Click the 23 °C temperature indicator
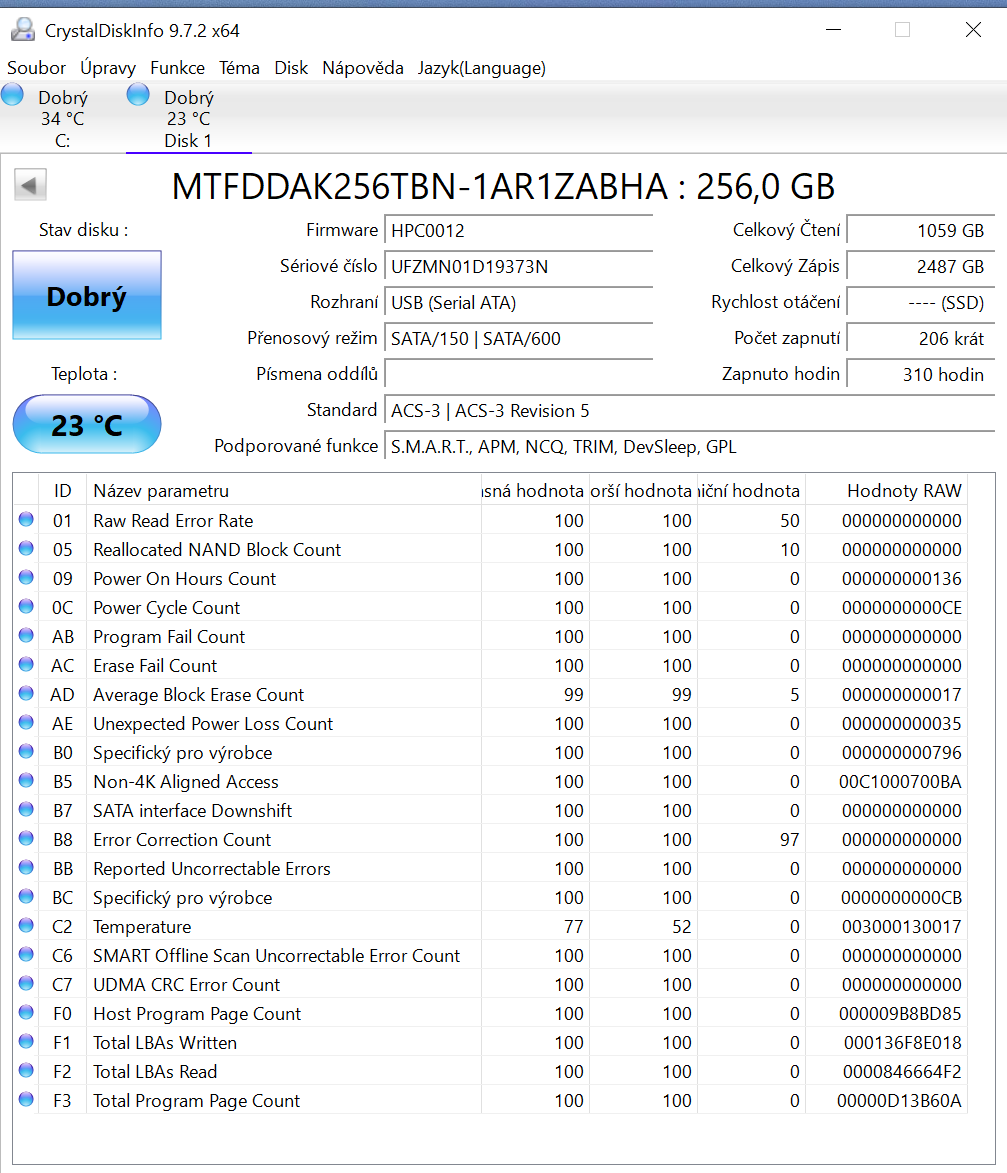Viewport: 1007px width, 1173px height. (86, 424)
